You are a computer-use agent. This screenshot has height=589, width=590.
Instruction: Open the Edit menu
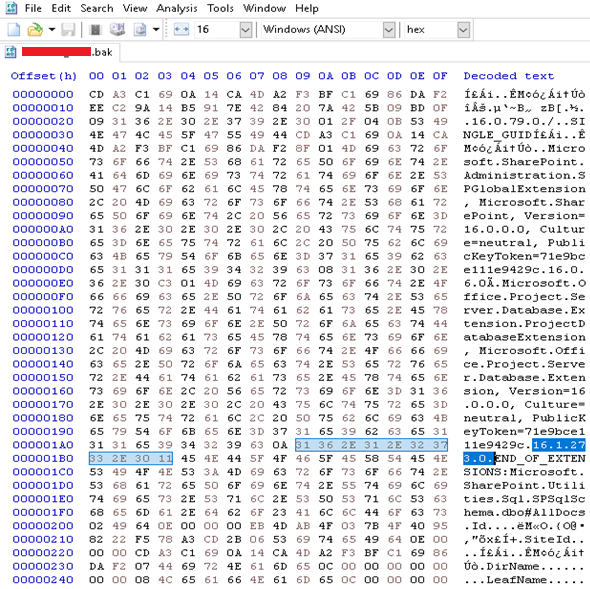point(61,8)
